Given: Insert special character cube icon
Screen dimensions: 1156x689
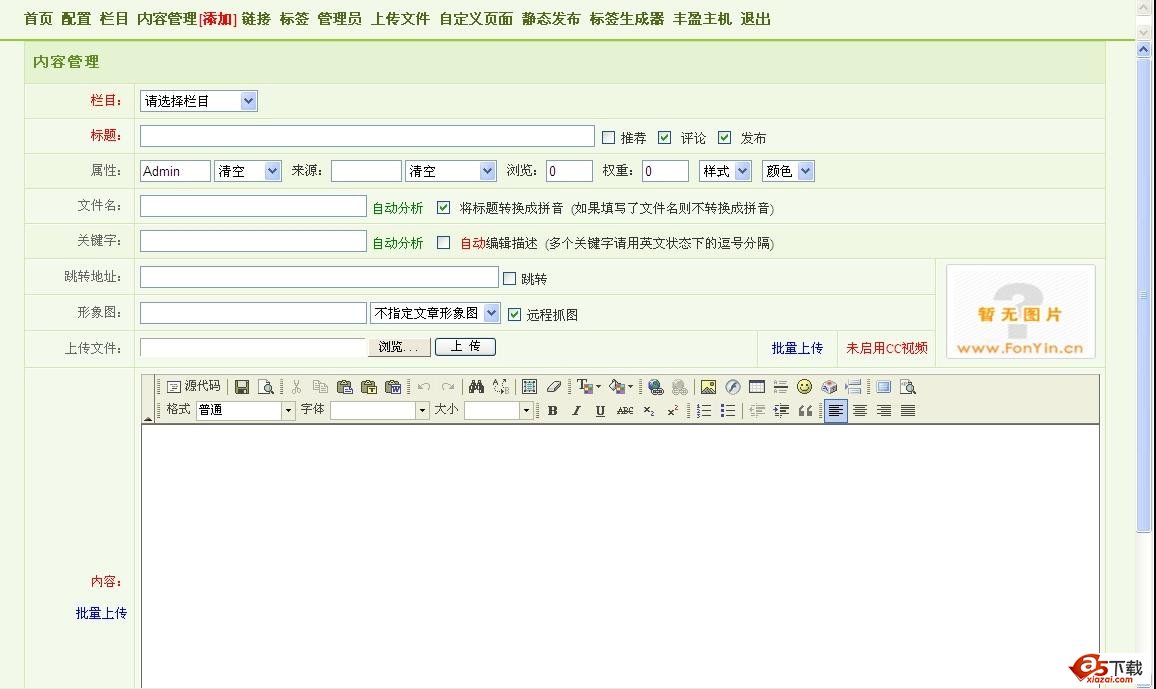Looking at the screenshot, I should pos(829,387).
